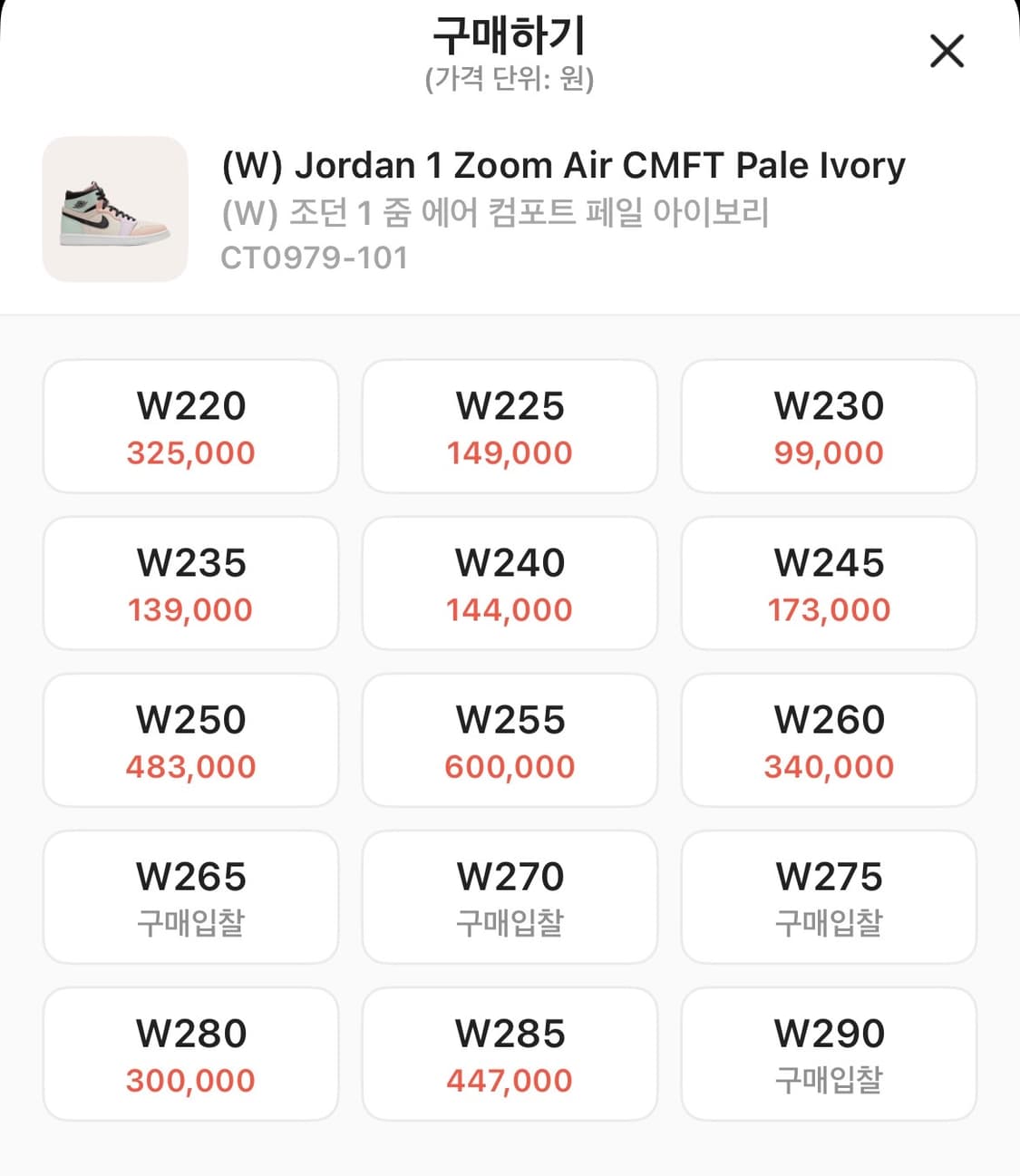The height and width of the screenshot is (1176, 1020).
Task: Select size W235 priced 139,000
Action: click(x=190, y=584)
